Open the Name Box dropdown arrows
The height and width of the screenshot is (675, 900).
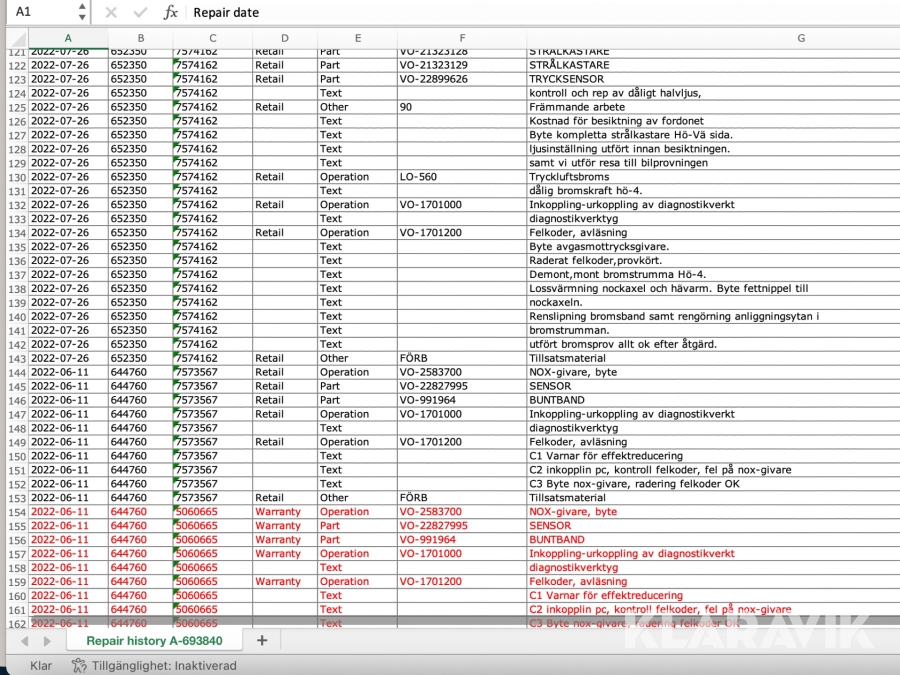(x=81, y=13)
